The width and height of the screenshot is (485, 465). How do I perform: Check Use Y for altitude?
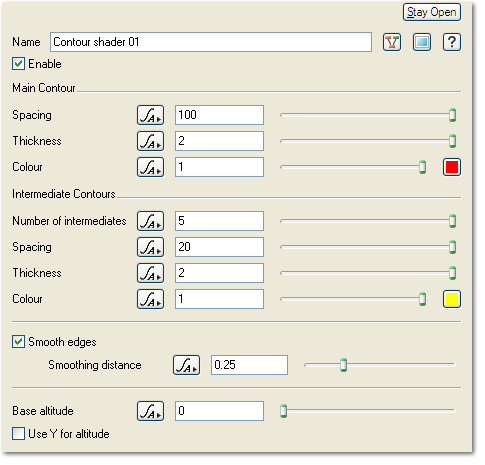[x=18, y=434]
